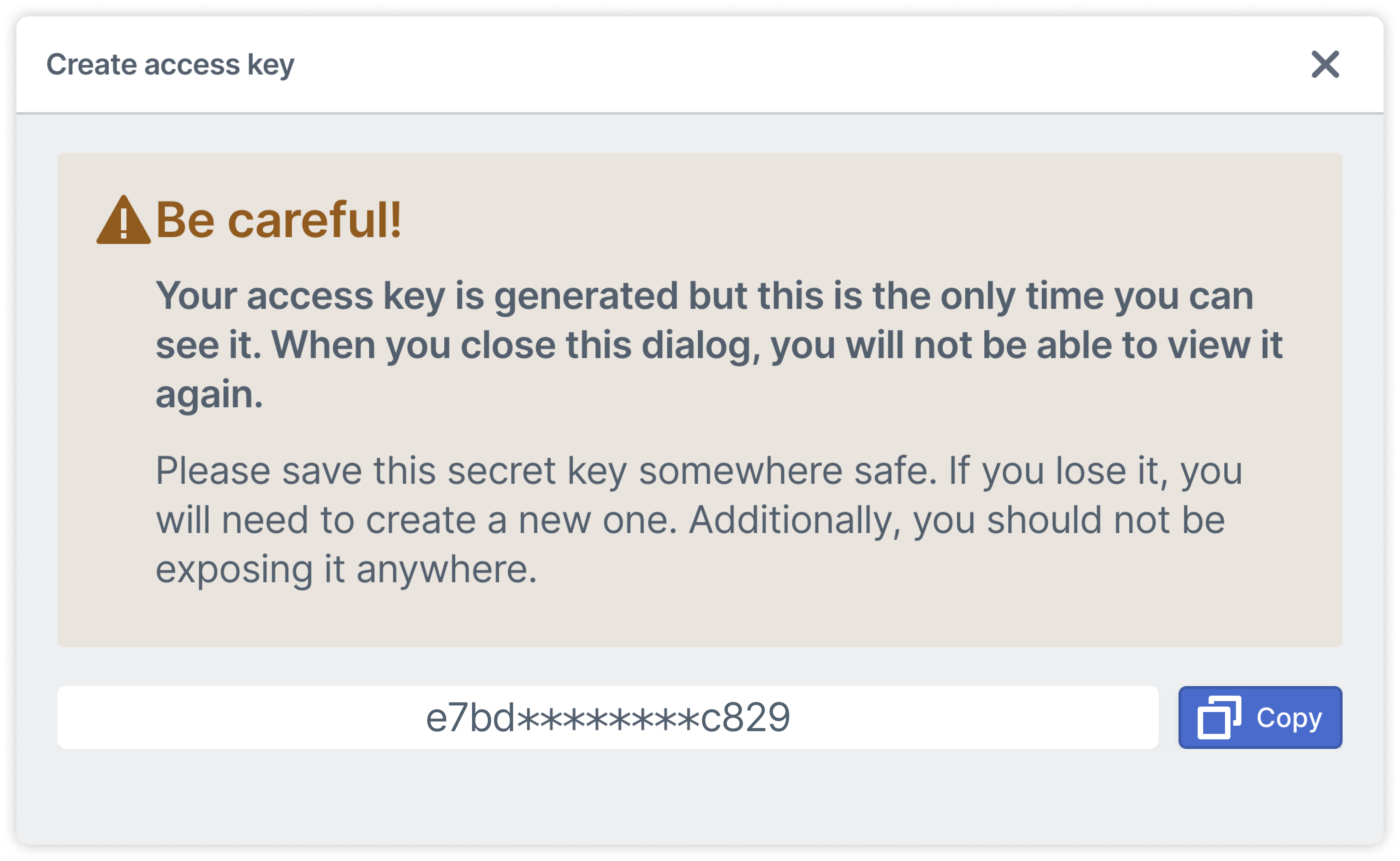
Task: Click the line "see it. When you close this dialog"
Action: pos(719,346)
